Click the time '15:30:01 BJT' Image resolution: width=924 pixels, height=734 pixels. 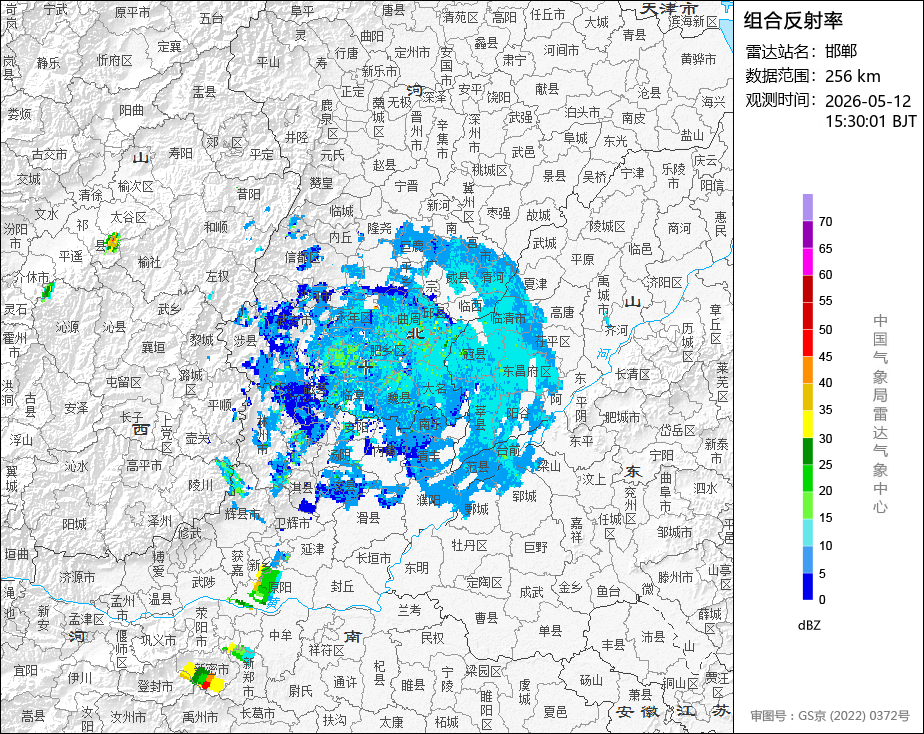coord(871,121)
